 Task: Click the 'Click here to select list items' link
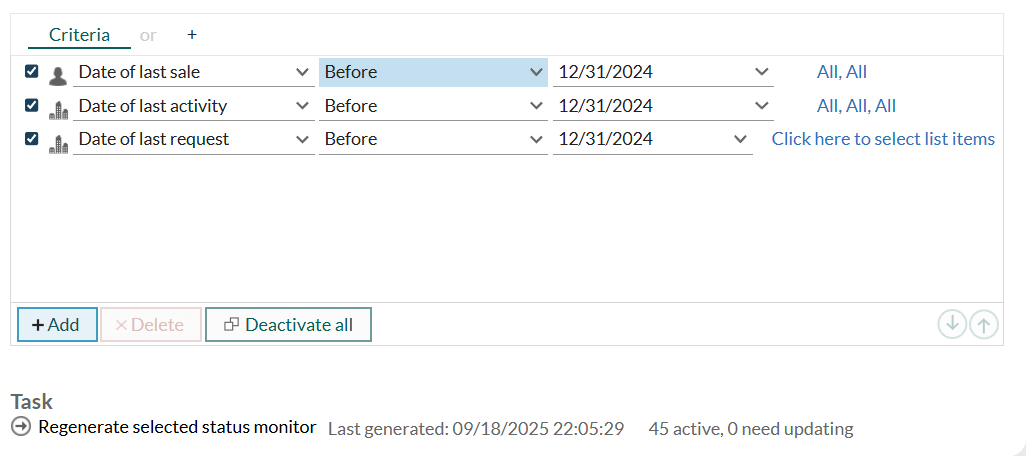pos(883,139)
